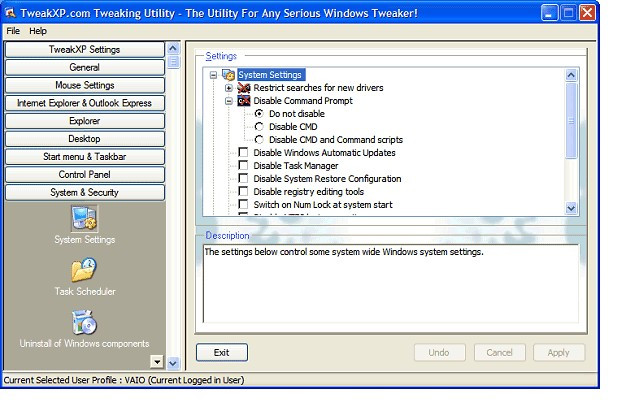This screenshot has height=415, width=619.
Task: Click the Disable Command Prompt icon
Action: pos(244,101)
